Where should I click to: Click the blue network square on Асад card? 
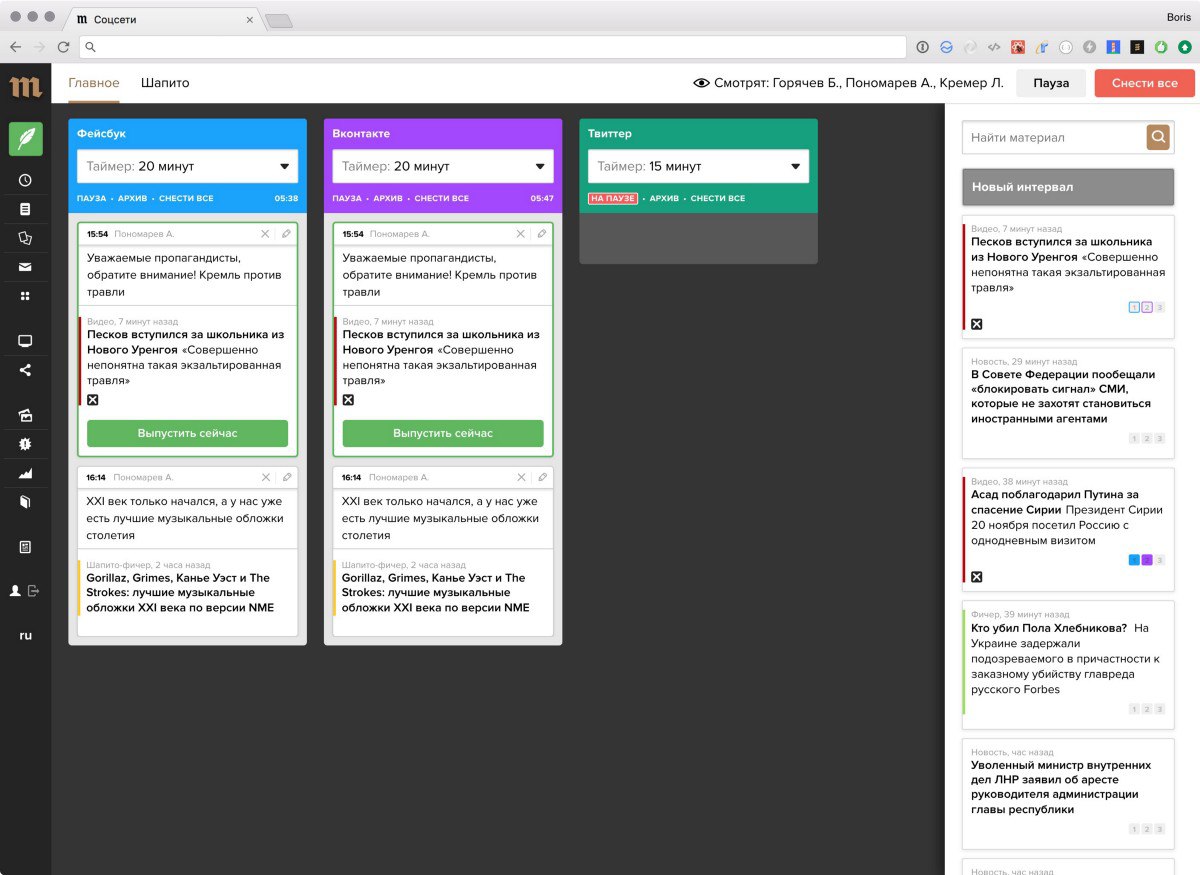coord(1134,560)
